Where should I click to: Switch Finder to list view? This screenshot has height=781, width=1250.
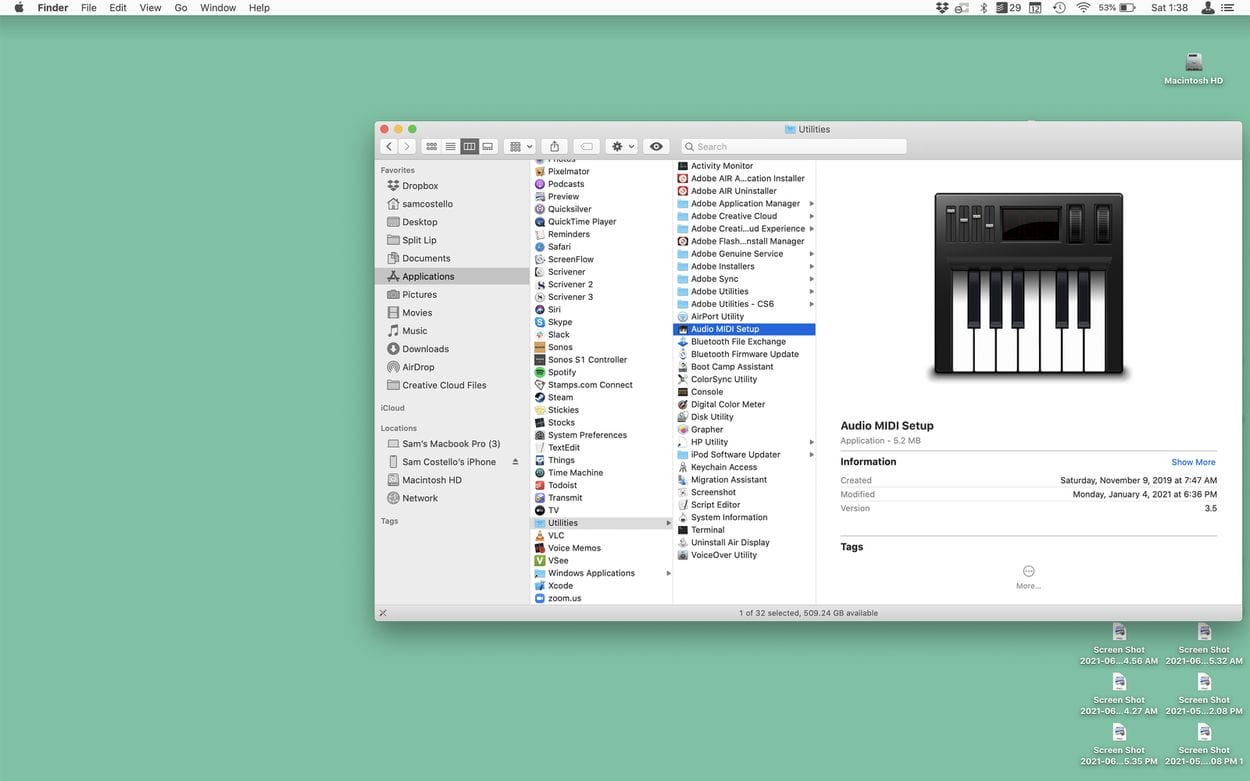click(x=450, y=146)
